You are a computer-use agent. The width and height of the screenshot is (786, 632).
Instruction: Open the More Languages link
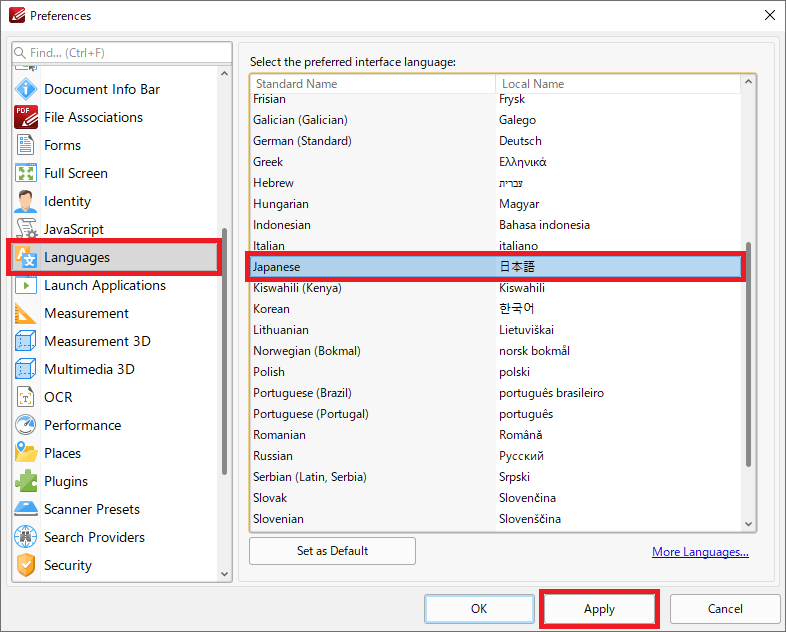click(700, 552)
